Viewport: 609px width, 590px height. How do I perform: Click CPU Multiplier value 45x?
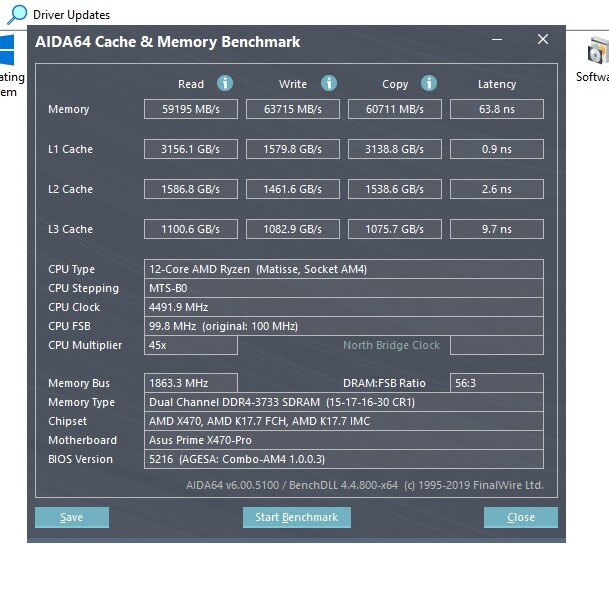191,345
